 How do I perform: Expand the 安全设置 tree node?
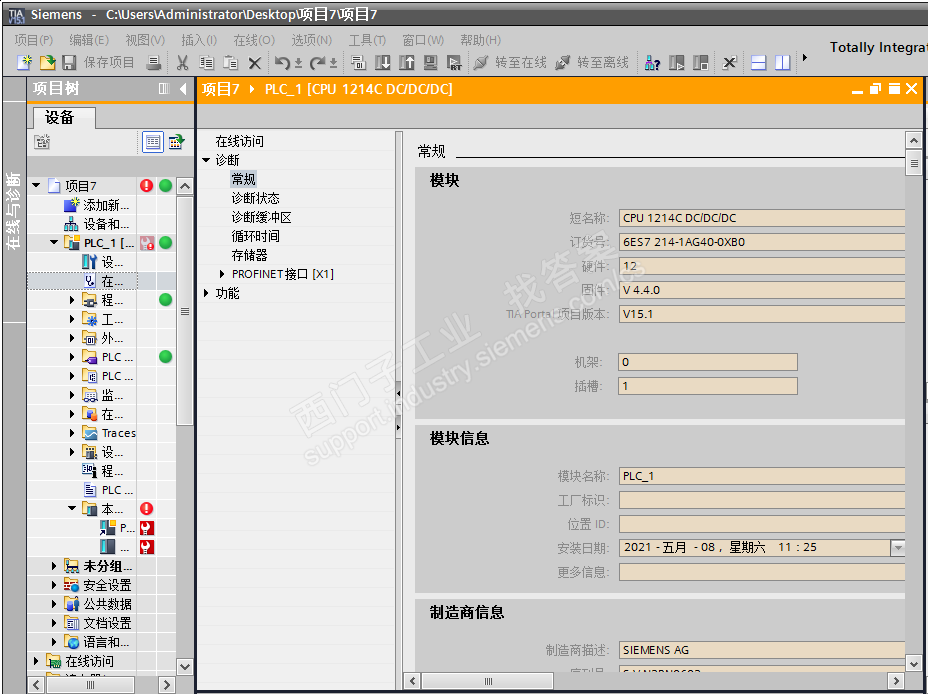tap(54, 585)
